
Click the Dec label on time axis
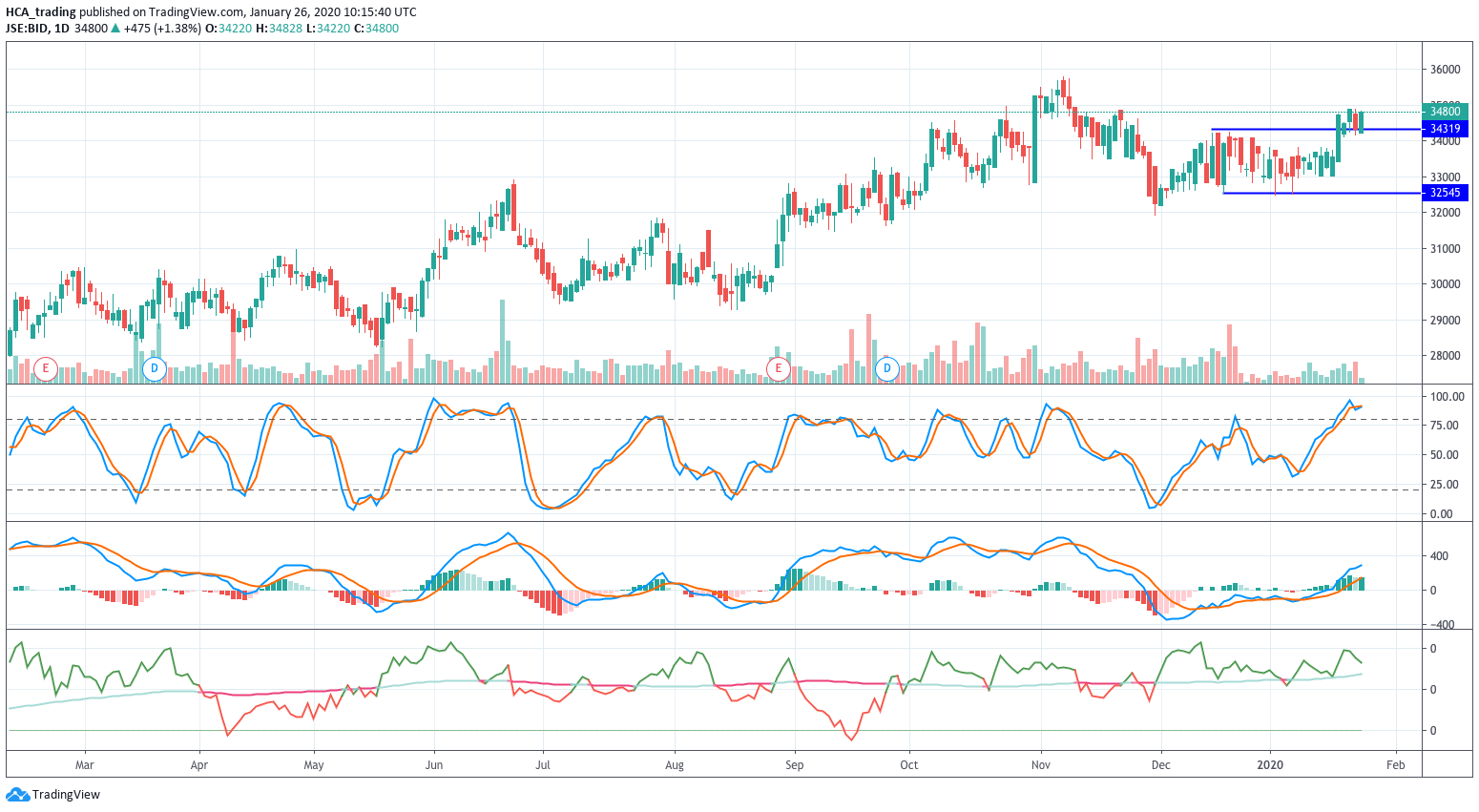1161,765
